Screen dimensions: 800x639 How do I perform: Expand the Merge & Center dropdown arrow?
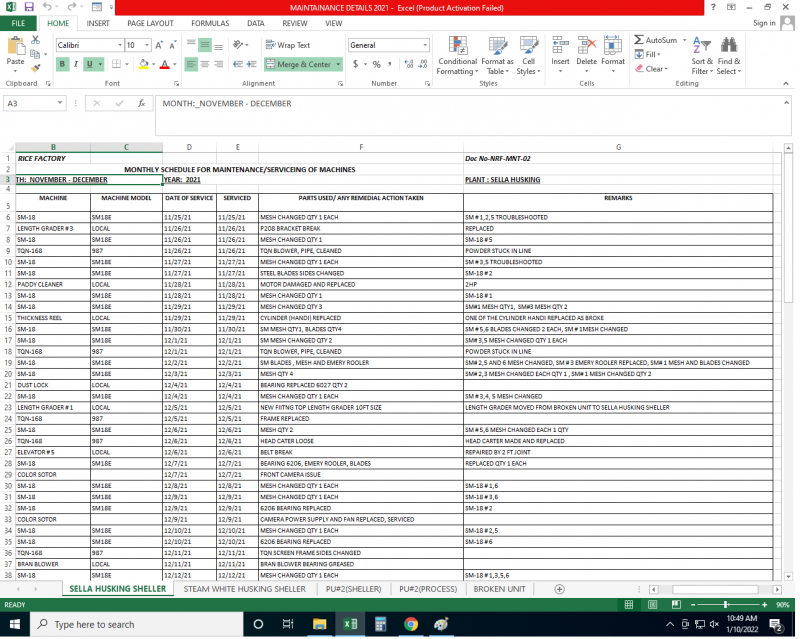pos(338,64)
